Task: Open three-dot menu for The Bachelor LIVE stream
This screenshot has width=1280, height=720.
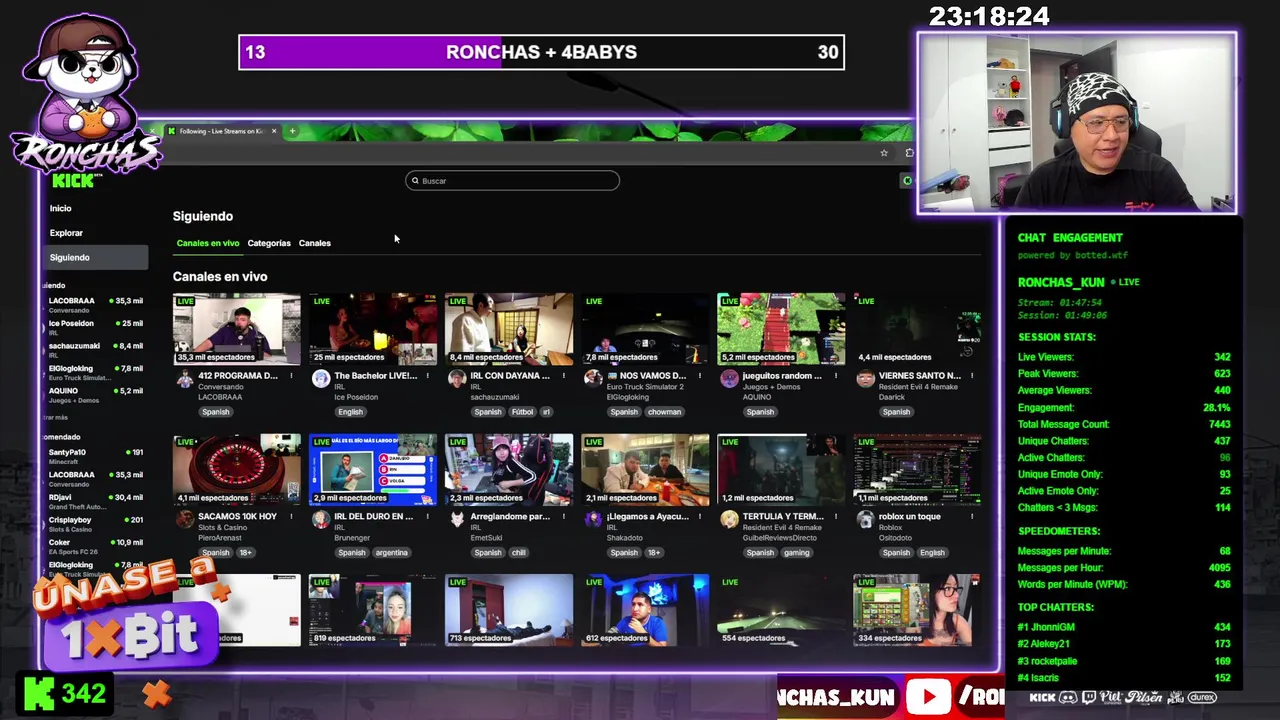Action: 427,376
